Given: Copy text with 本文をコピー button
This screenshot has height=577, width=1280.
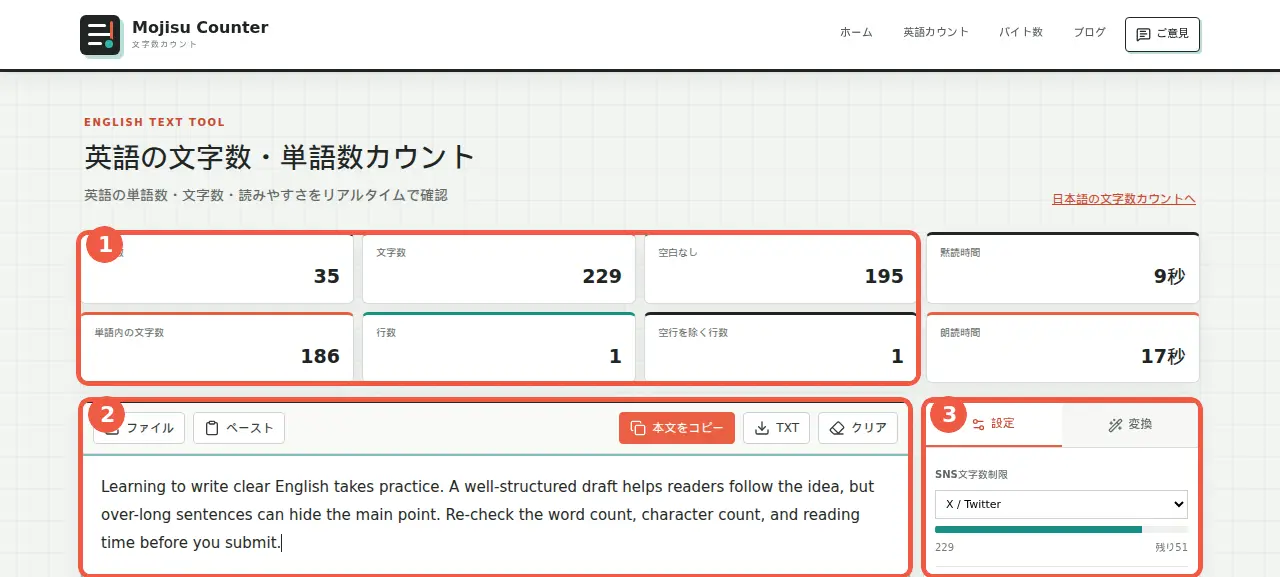Looking at the screenshot, I should 677,428.
